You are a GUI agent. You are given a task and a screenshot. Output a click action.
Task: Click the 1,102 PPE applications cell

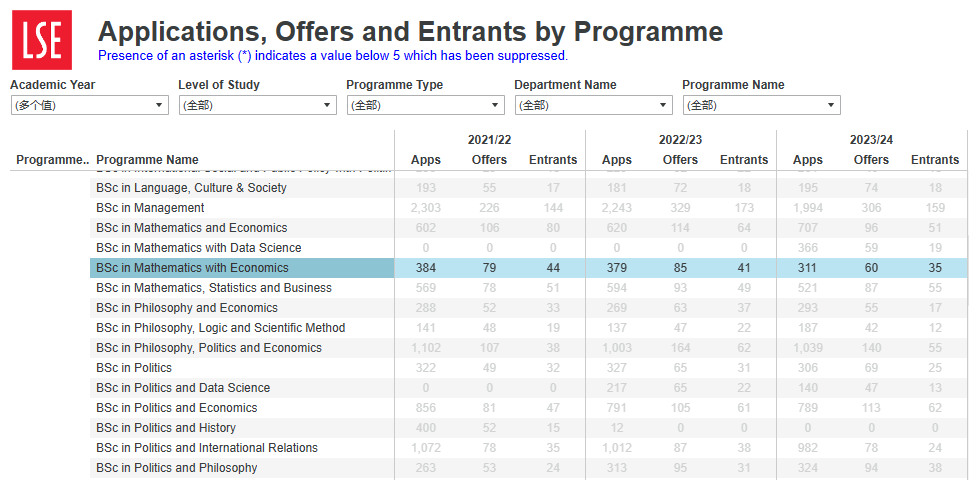tap(426, 348)
